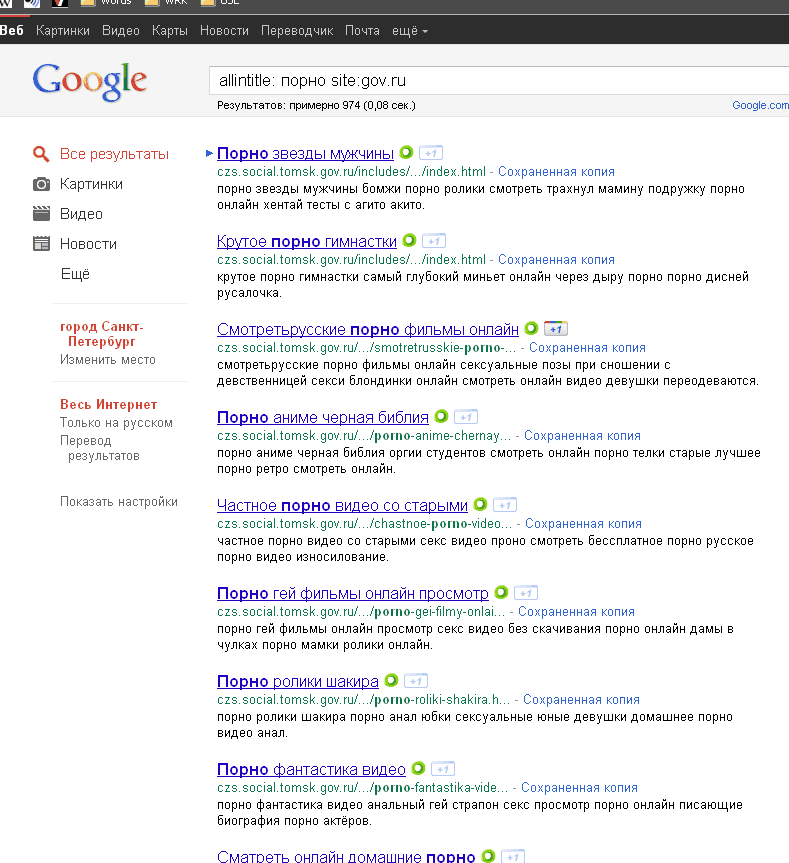Open 'Сохраненная копия' for chastnoe URL result

click(583, 524)
